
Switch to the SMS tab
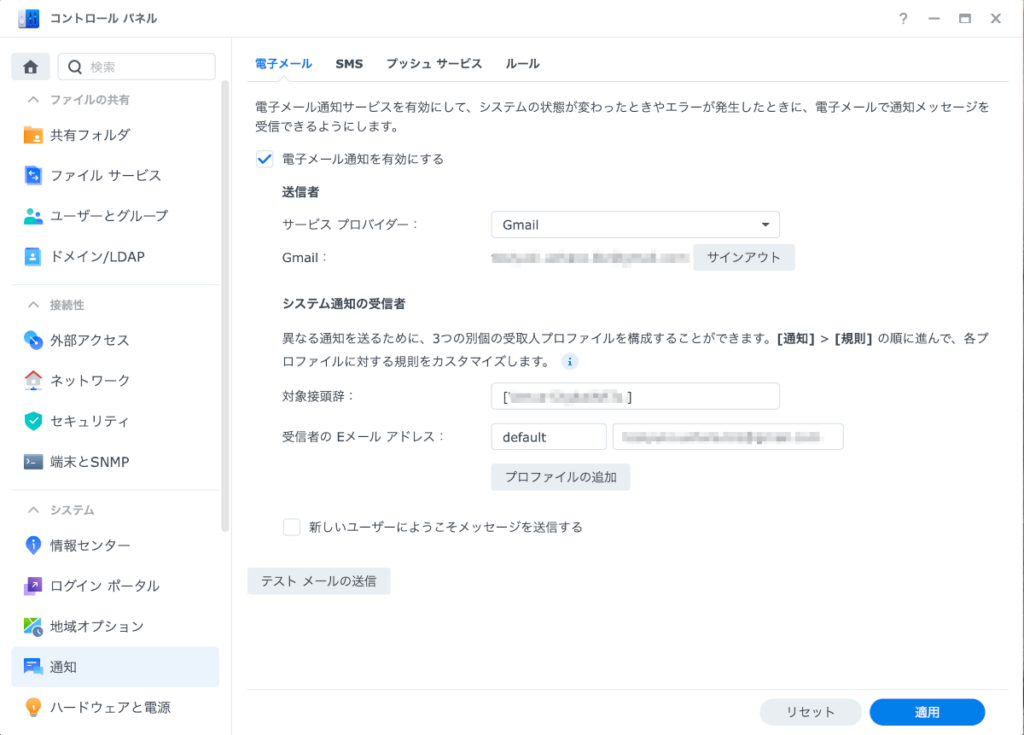pos(349,64)
